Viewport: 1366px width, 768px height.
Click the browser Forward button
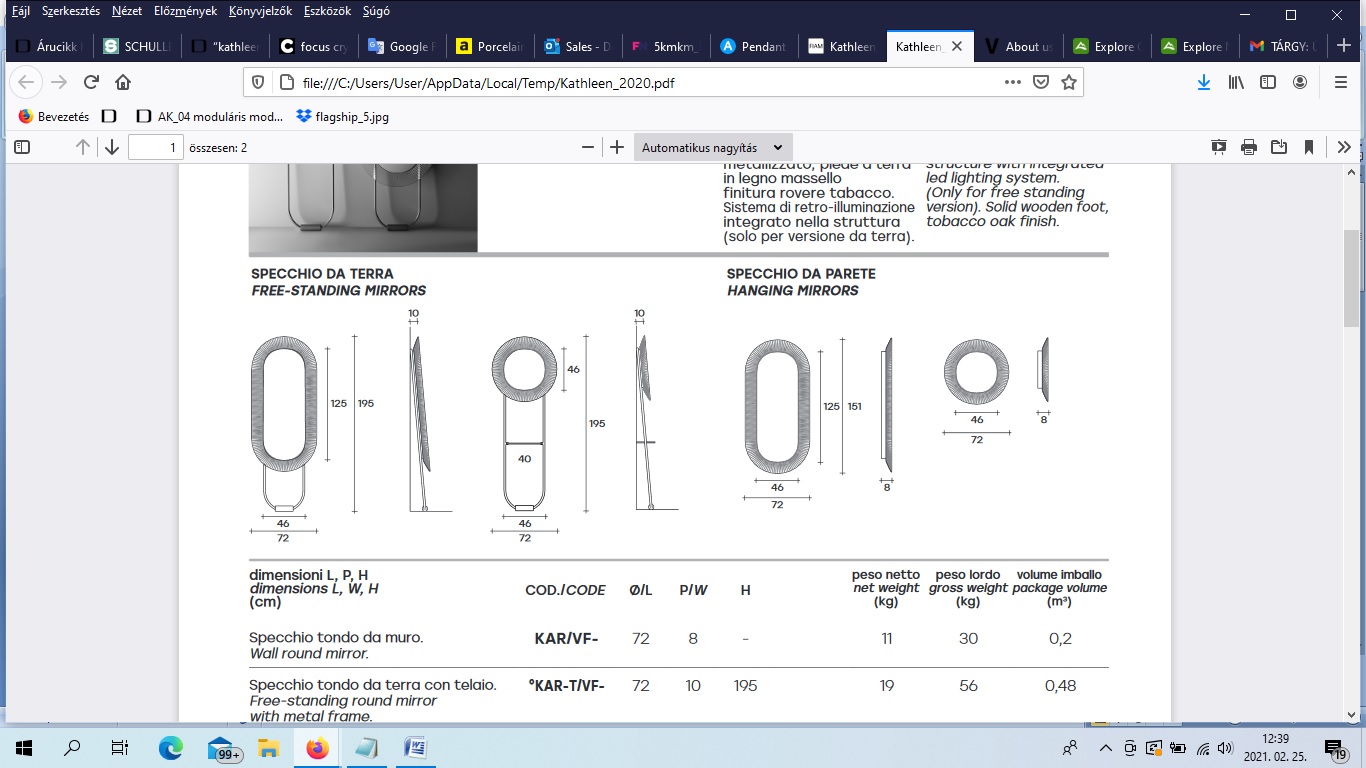coord(59,82)
